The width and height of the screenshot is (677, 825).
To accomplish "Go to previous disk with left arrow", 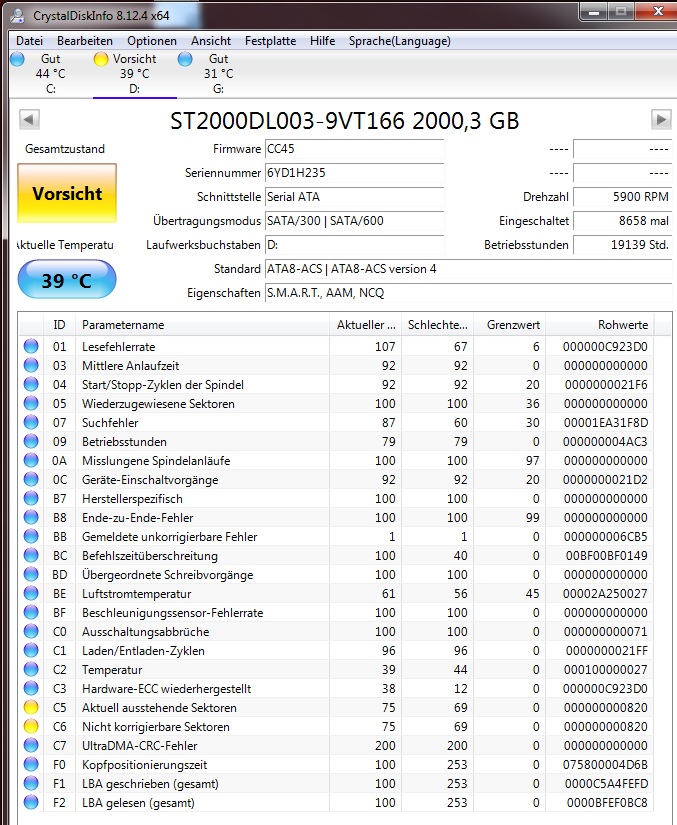I will [x=29, y=119].
